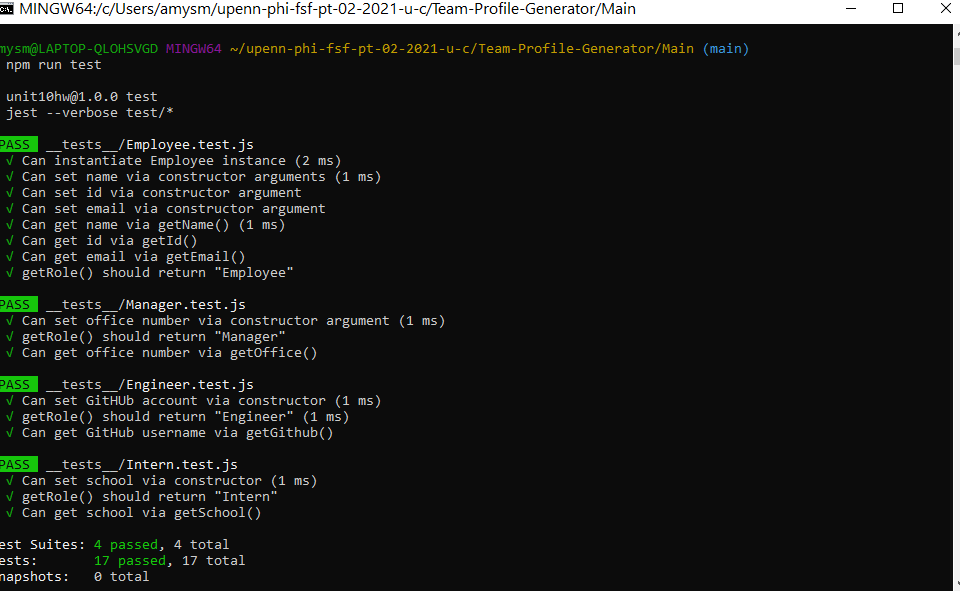Click the green PASS badge for Employee.test.js
This screenshot has height=591, width=960.
coord(17,143)
